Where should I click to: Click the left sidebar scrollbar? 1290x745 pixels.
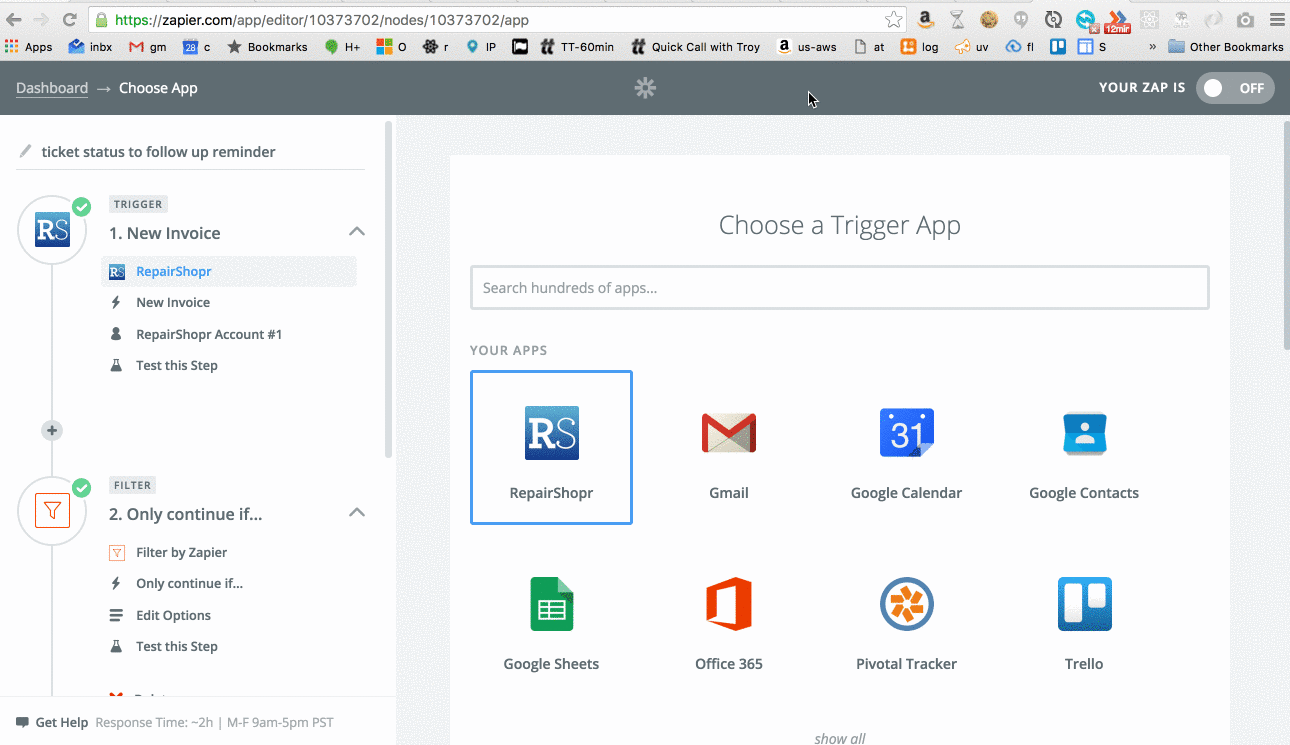[x=388, y=290]
